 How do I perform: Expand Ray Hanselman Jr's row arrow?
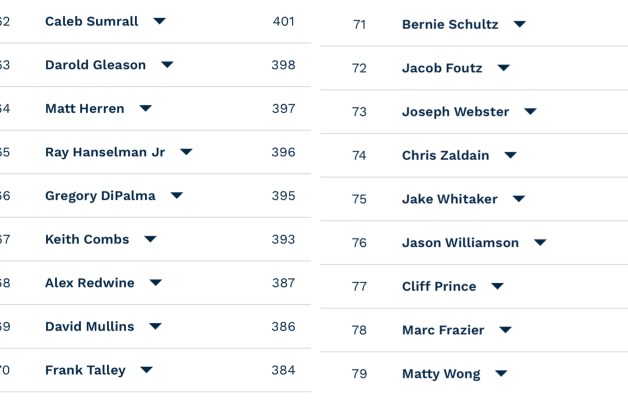click(186, 152)
